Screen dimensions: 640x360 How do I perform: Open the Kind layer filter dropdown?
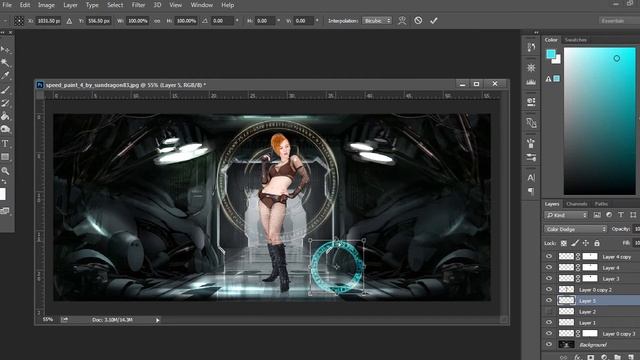566,215
